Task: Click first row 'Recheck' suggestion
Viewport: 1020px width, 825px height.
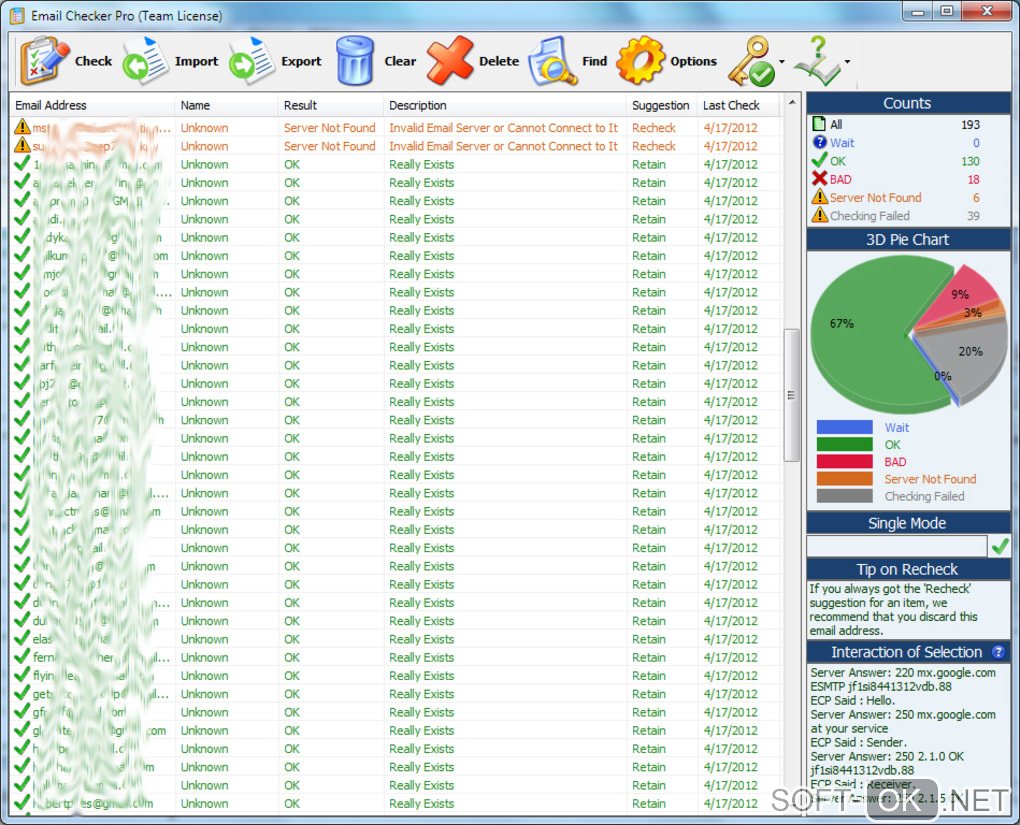Action: pyautogui.click(x=654, y=128)
